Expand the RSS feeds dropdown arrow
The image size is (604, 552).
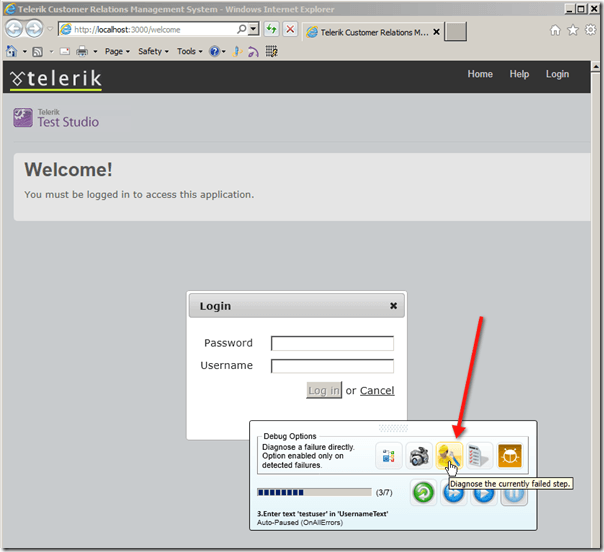(51, 52)
